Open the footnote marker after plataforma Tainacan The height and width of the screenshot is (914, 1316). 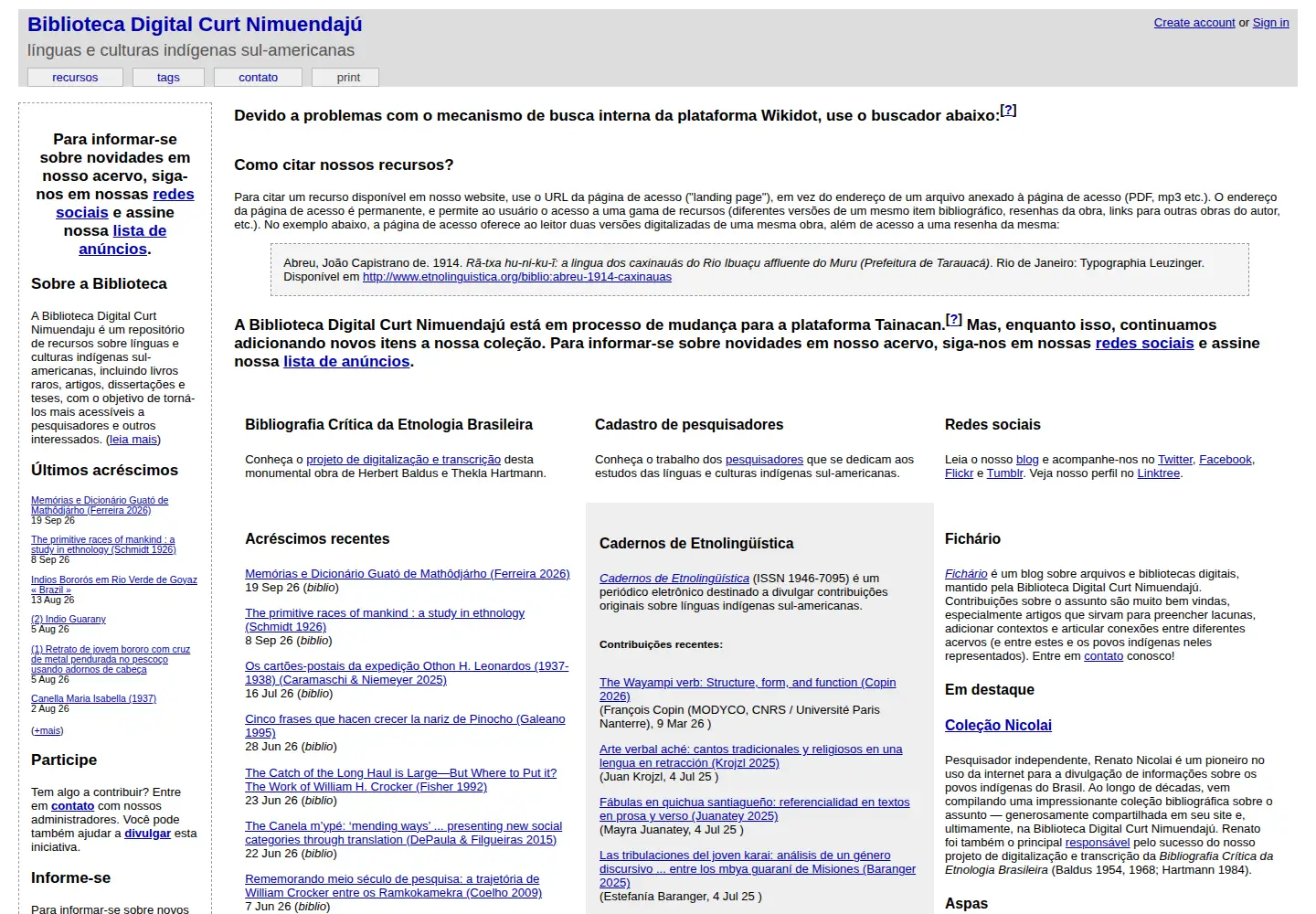tap(954, 320)
